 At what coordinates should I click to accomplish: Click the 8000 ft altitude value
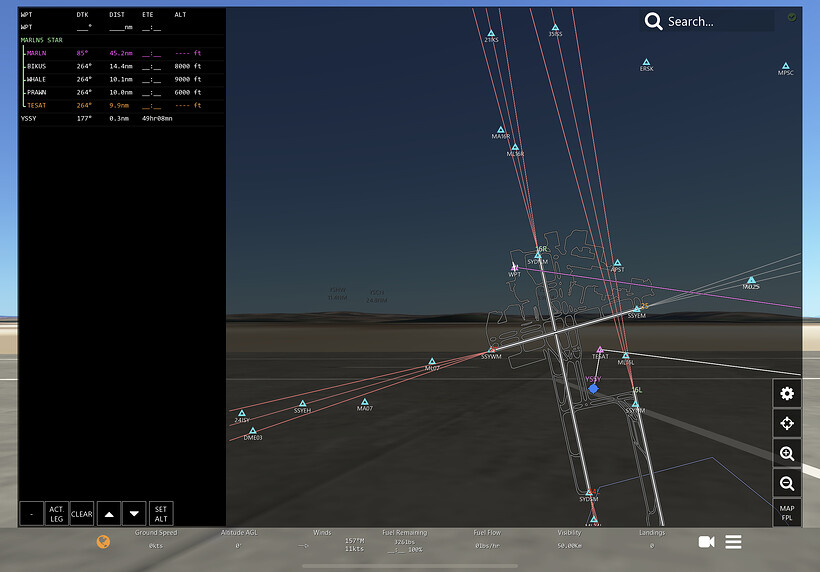(188, 66)
